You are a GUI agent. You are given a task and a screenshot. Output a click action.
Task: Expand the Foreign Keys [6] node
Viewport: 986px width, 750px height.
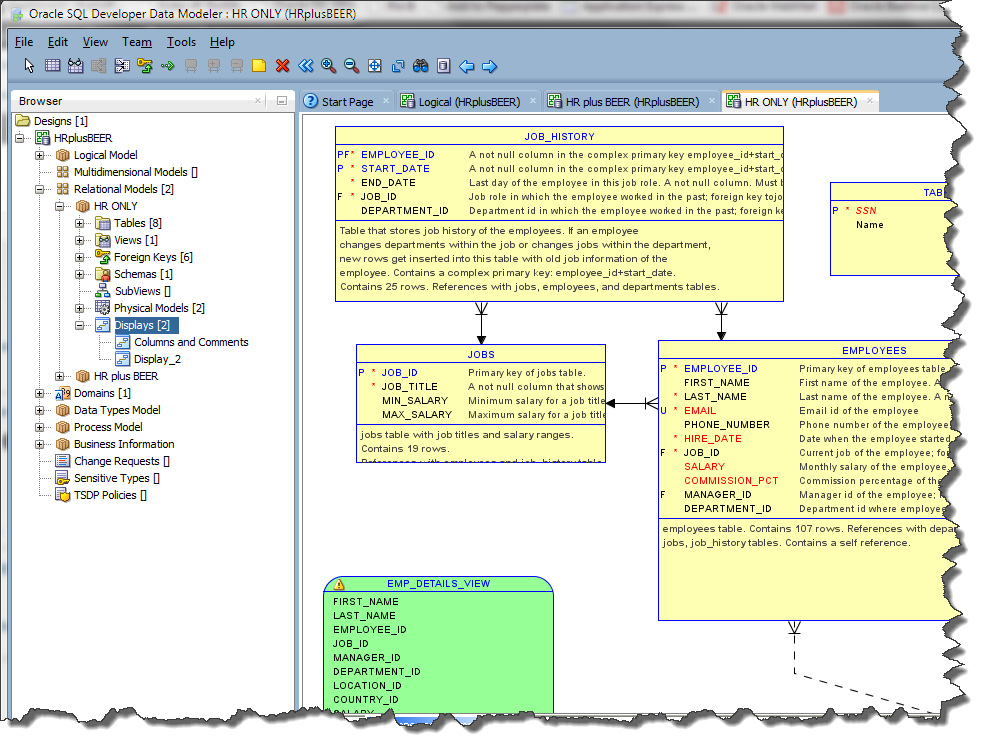click(80, 256)
